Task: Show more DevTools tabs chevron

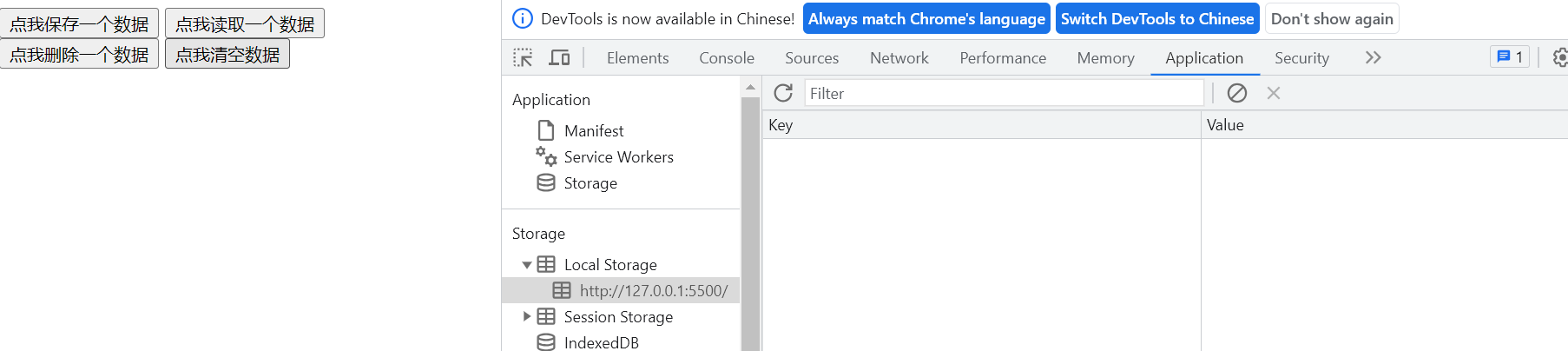Action: coord(1373,58)
